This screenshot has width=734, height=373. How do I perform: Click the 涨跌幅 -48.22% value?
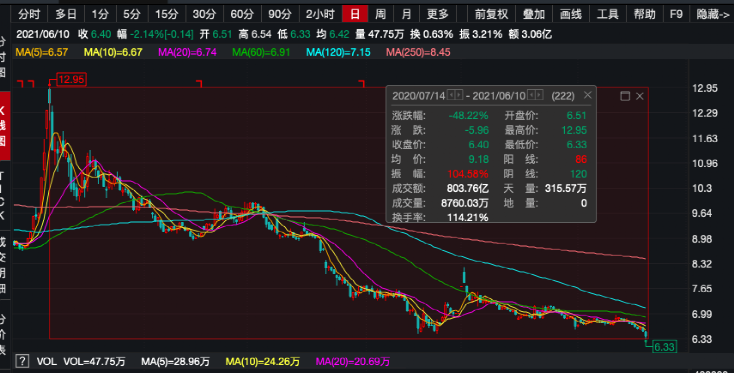[468, 116]
